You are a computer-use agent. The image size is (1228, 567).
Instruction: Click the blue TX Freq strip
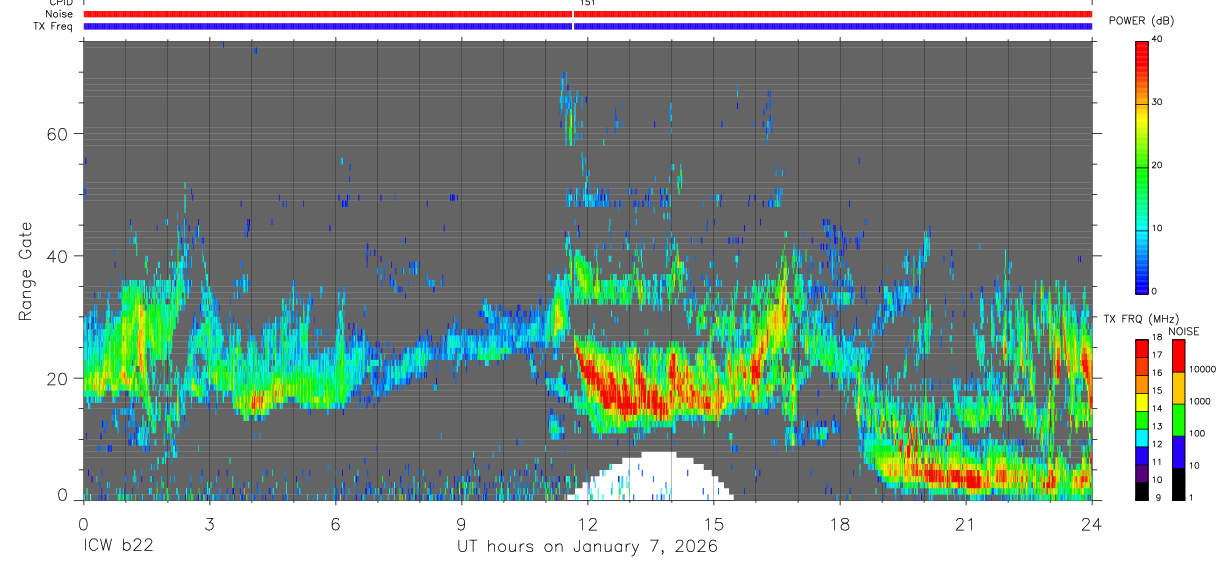point(588,26)
